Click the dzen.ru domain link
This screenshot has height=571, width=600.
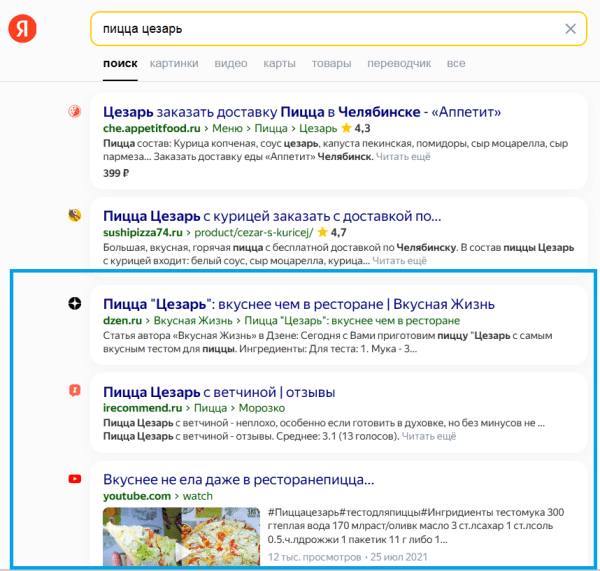(x=122, y=320)
